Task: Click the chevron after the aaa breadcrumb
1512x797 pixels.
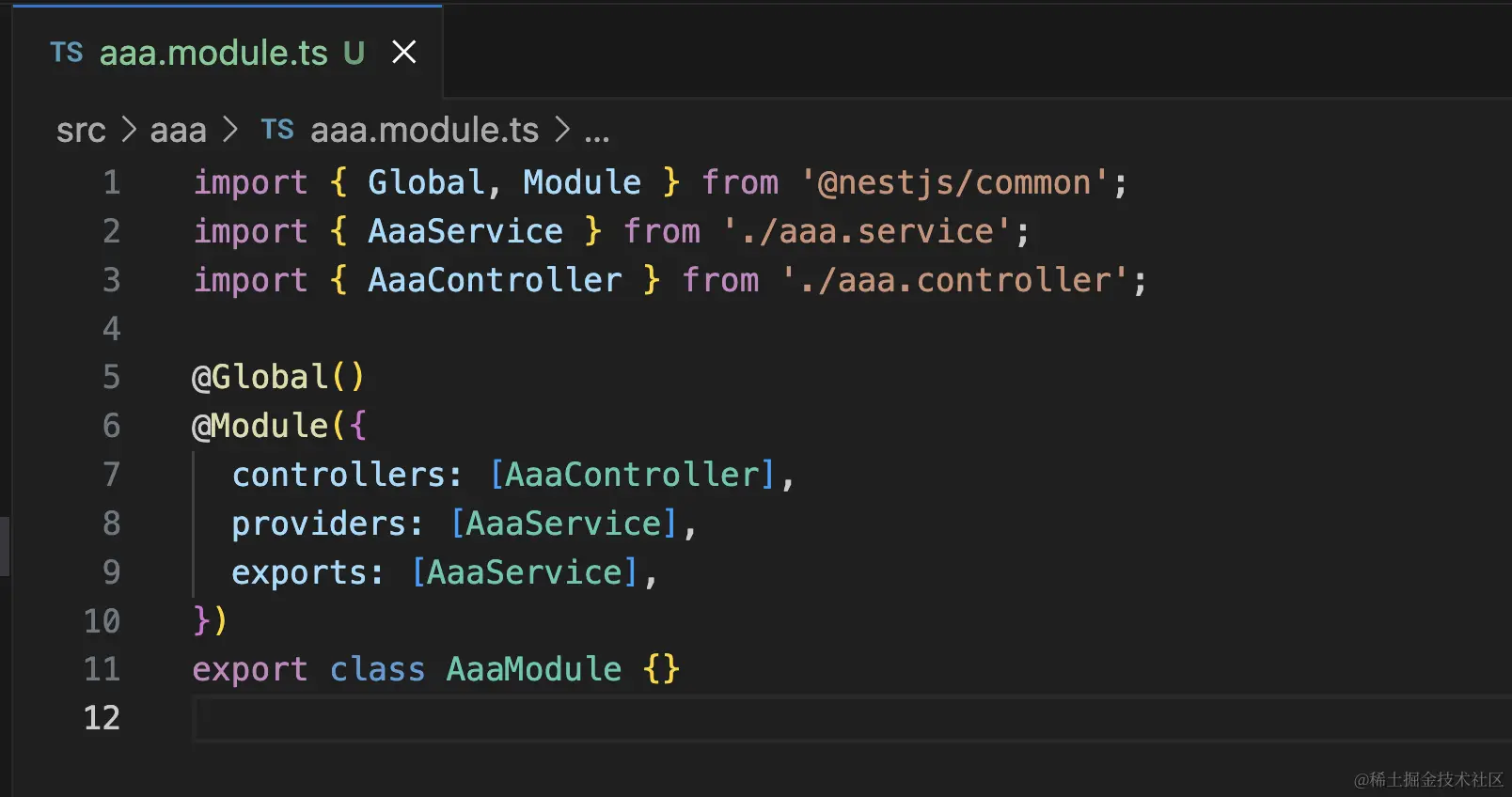Action: click(229, 130)
